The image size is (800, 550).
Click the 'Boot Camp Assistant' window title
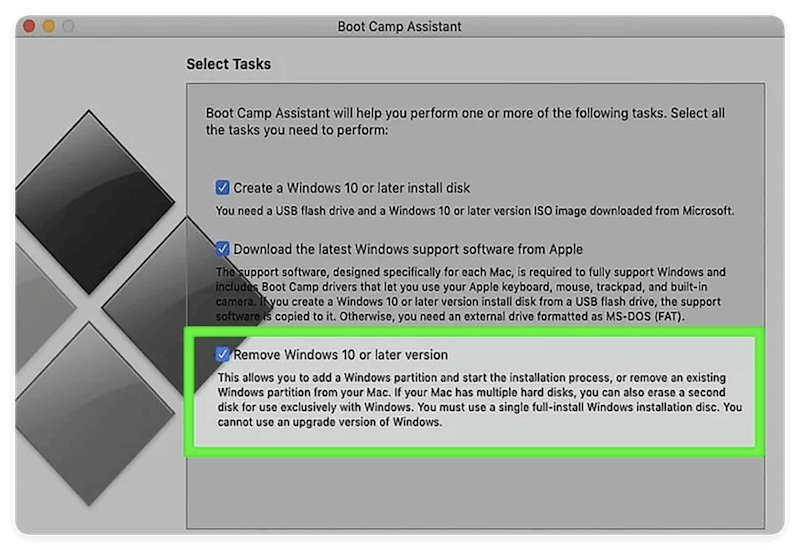click(x=399, y=26)
